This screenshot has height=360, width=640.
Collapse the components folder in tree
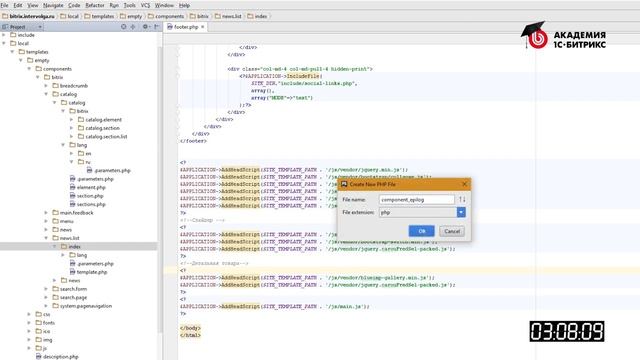pos(29,69)
